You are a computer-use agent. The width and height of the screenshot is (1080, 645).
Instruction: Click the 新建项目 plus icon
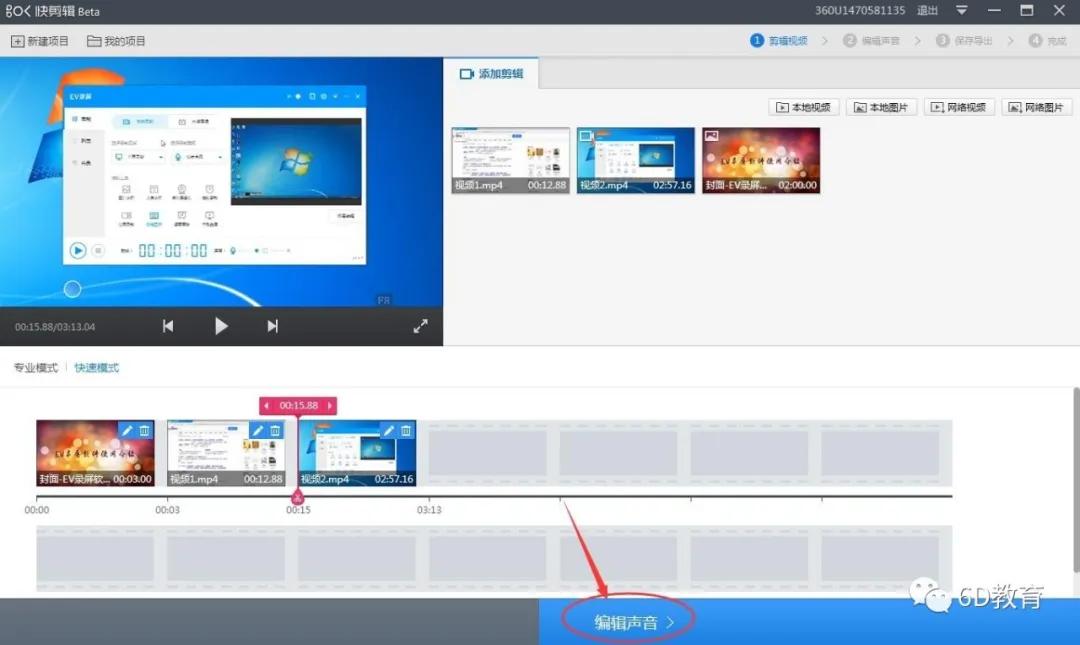[x=17, y=41]
